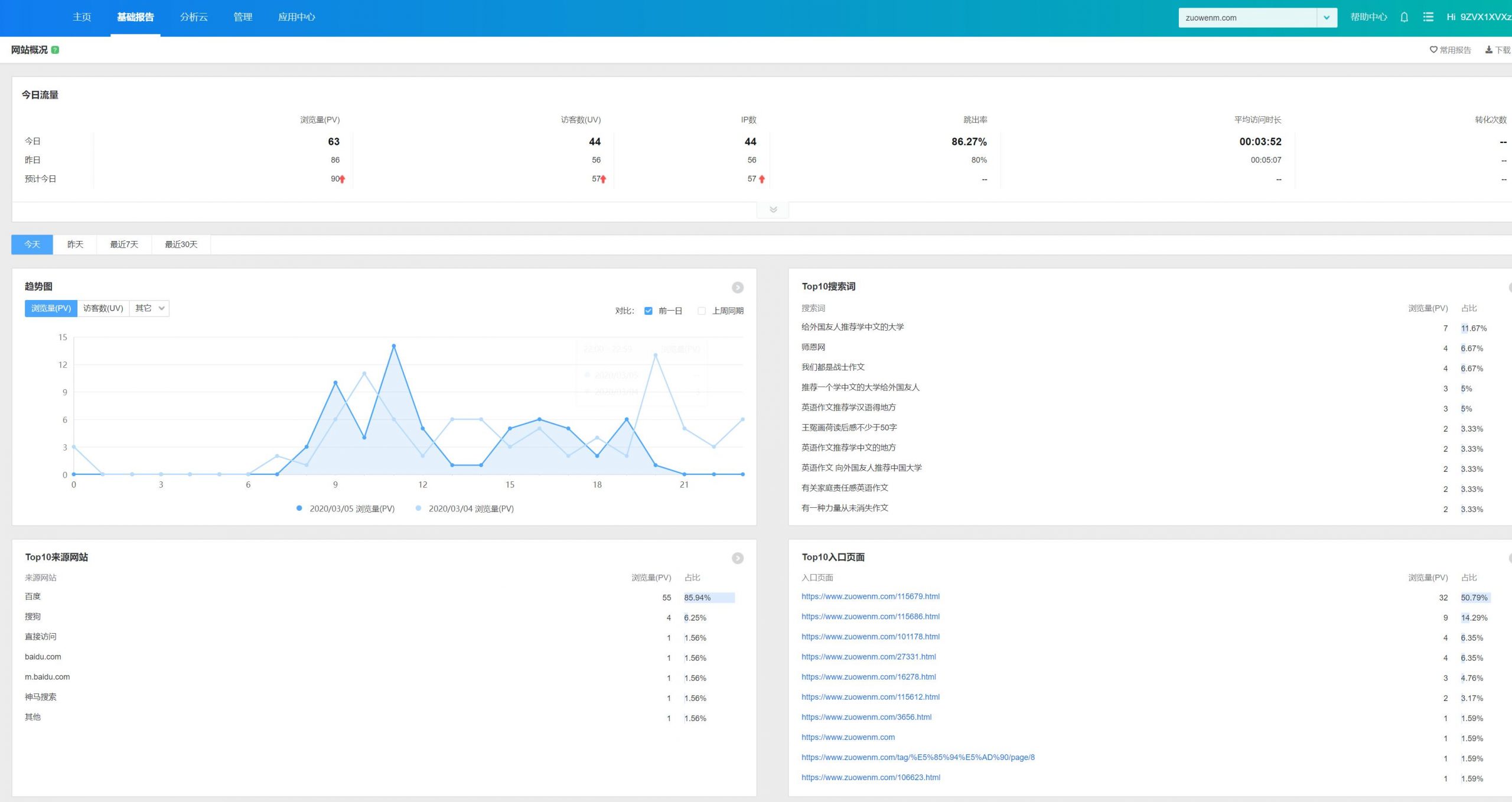Click the chart peak point at hour 11

[393, 346]
